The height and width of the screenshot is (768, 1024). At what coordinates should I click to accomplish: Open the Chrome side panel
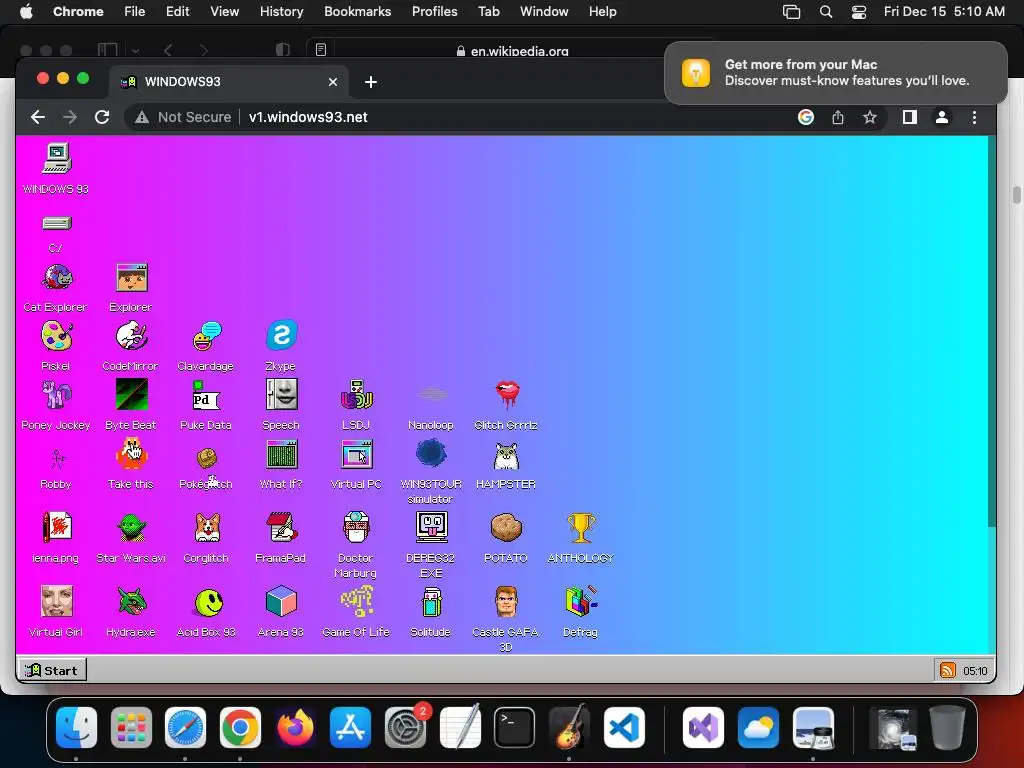[910, 117]
